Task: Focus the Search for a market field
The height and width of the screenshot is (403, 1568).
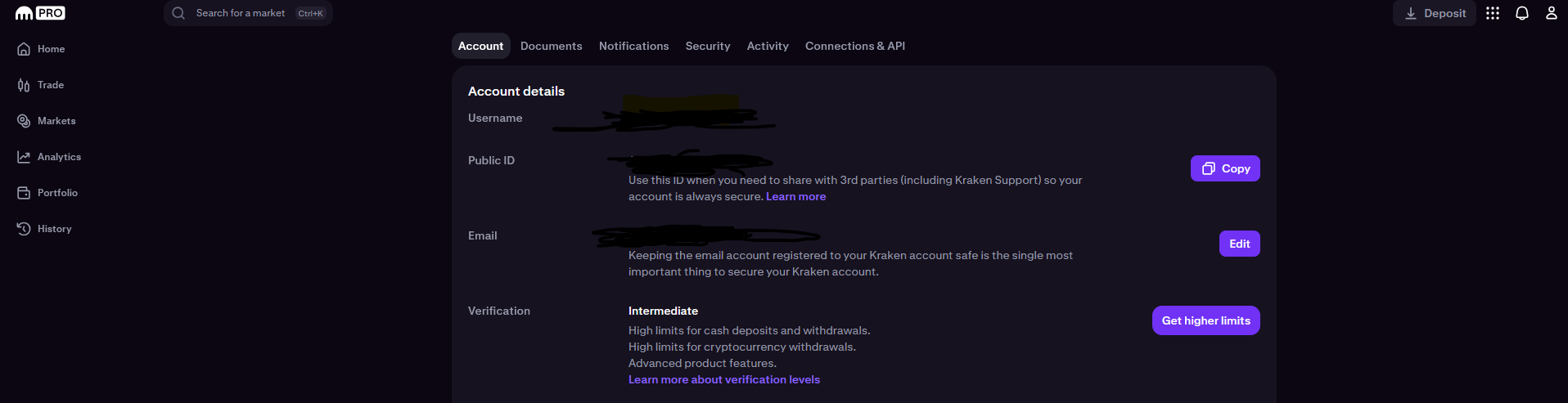Action: (248, 13)
